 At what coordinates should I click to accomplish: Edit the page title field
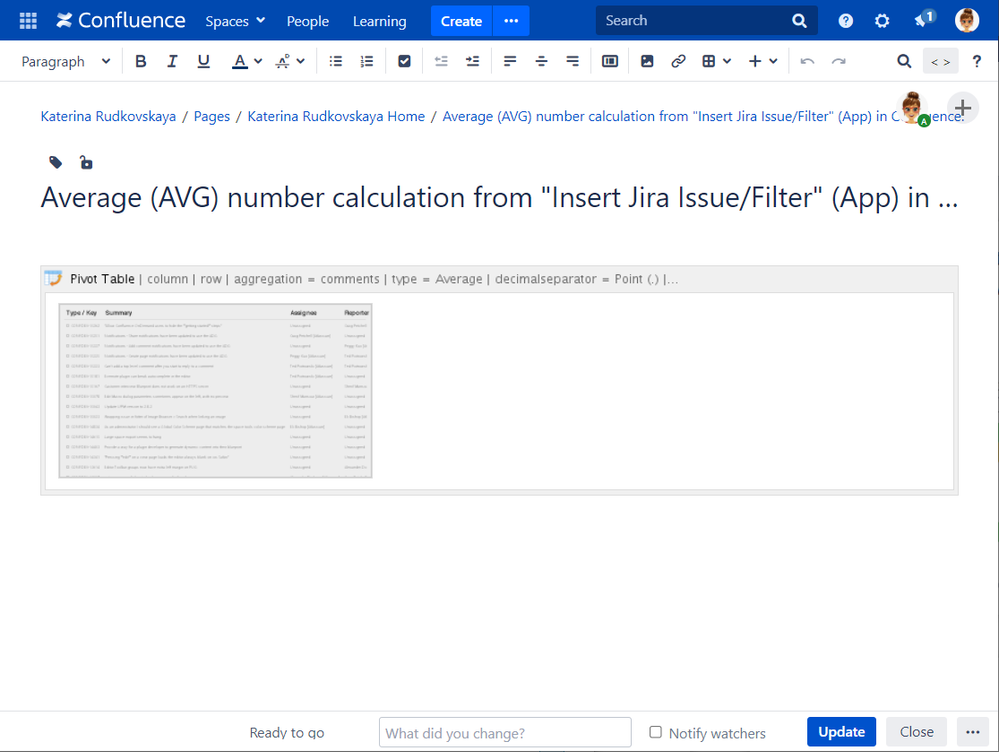click(500, 198)
